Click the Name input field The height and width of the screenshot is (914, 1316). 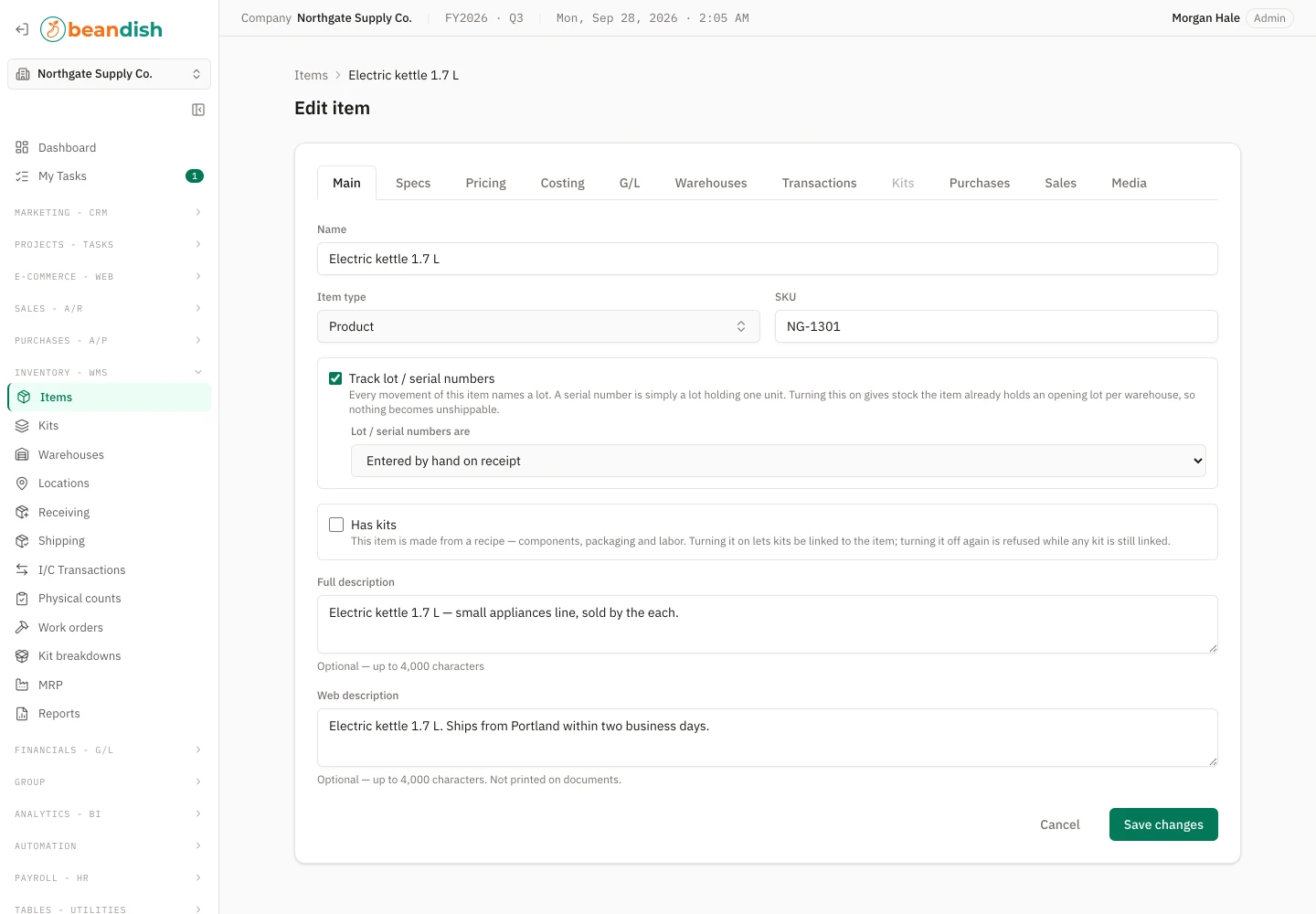point(768,259)
